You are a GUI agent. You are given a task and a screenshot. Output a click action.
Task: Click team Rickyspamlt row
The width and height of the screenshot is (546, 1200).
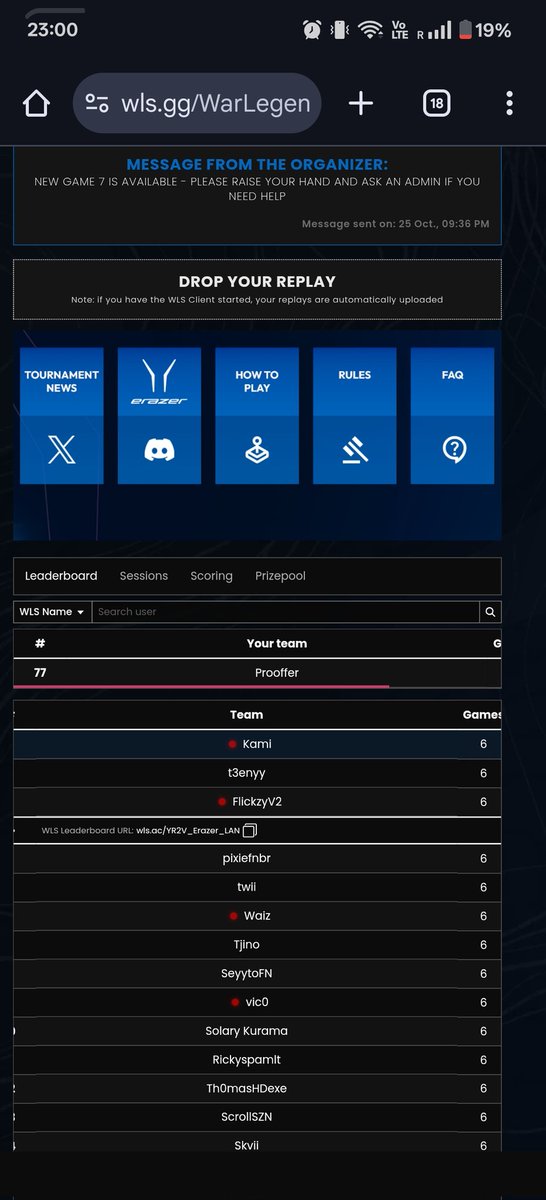coord(257,1060)
